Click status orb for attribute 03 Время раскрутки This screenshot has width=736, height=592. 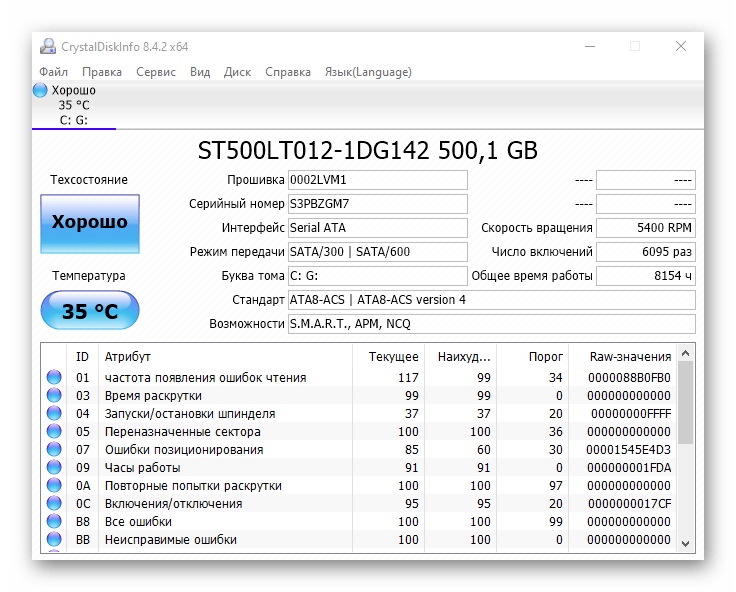click(54, 395)
